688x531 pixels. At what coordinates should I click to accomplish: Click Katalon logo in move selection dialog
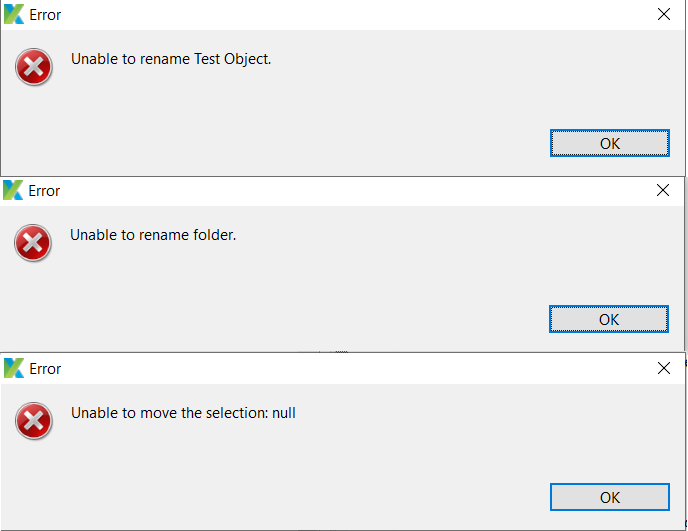pos(15,368)
